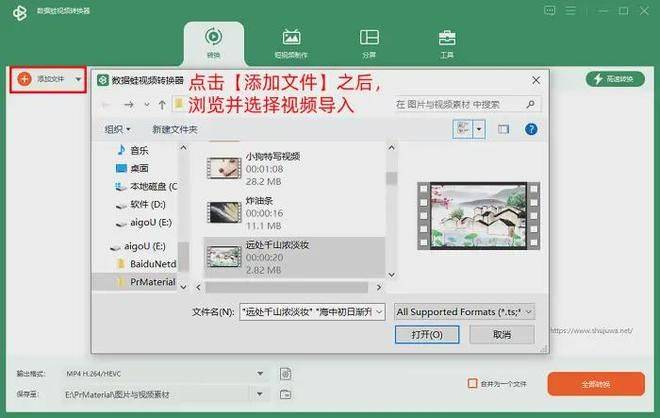Select the 小狗特写视频 video file

[x=294, y=168]
